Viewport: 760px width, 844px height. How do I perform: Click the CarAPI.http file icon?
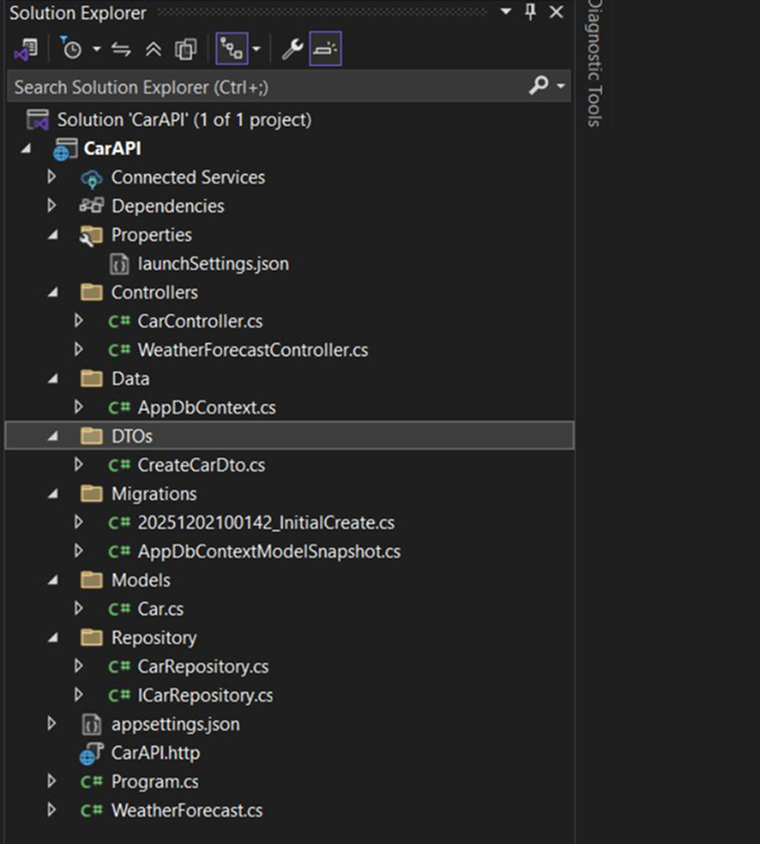tap(92, 753)
